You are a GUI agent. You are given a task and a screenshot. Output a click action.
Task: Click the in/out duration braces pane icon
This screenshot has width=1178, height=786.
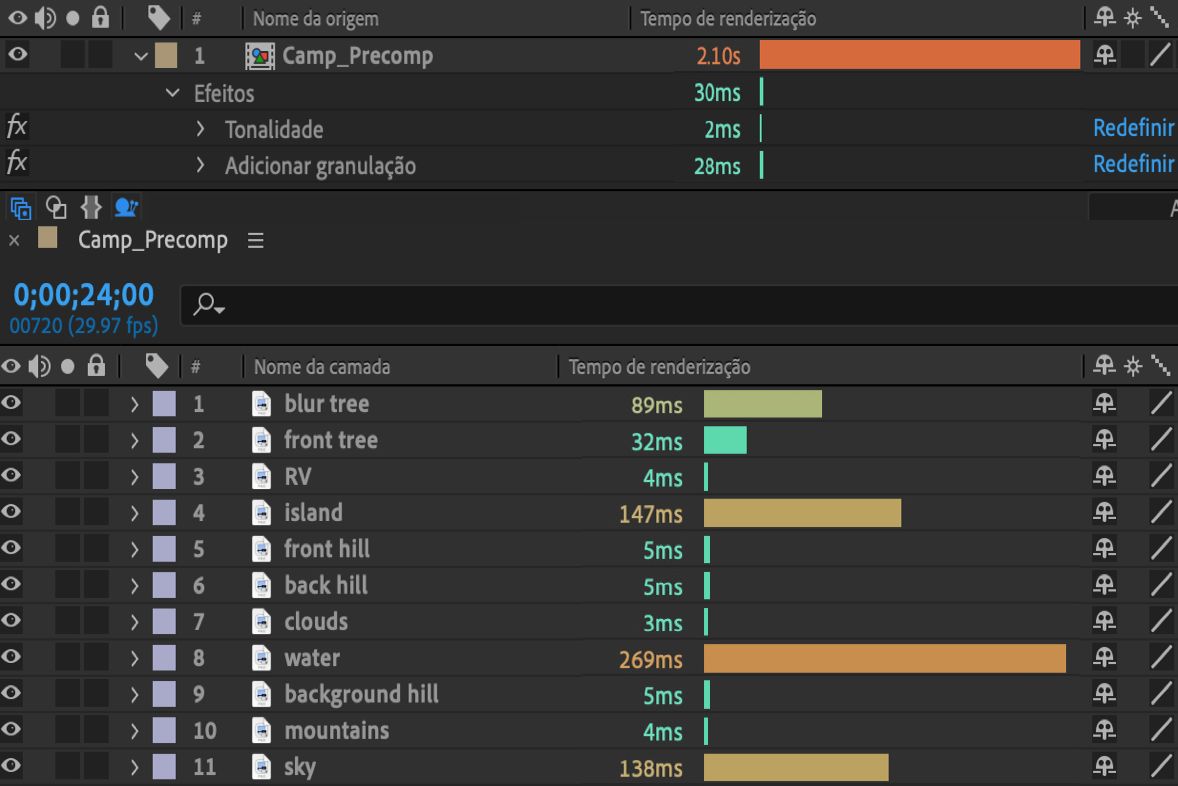click(91, 208)
